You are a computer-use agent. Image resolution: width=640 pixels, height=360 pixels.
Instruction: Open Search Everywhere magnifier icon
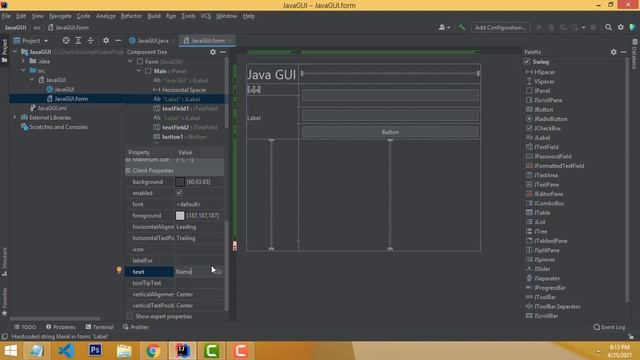tap(608, 27)
